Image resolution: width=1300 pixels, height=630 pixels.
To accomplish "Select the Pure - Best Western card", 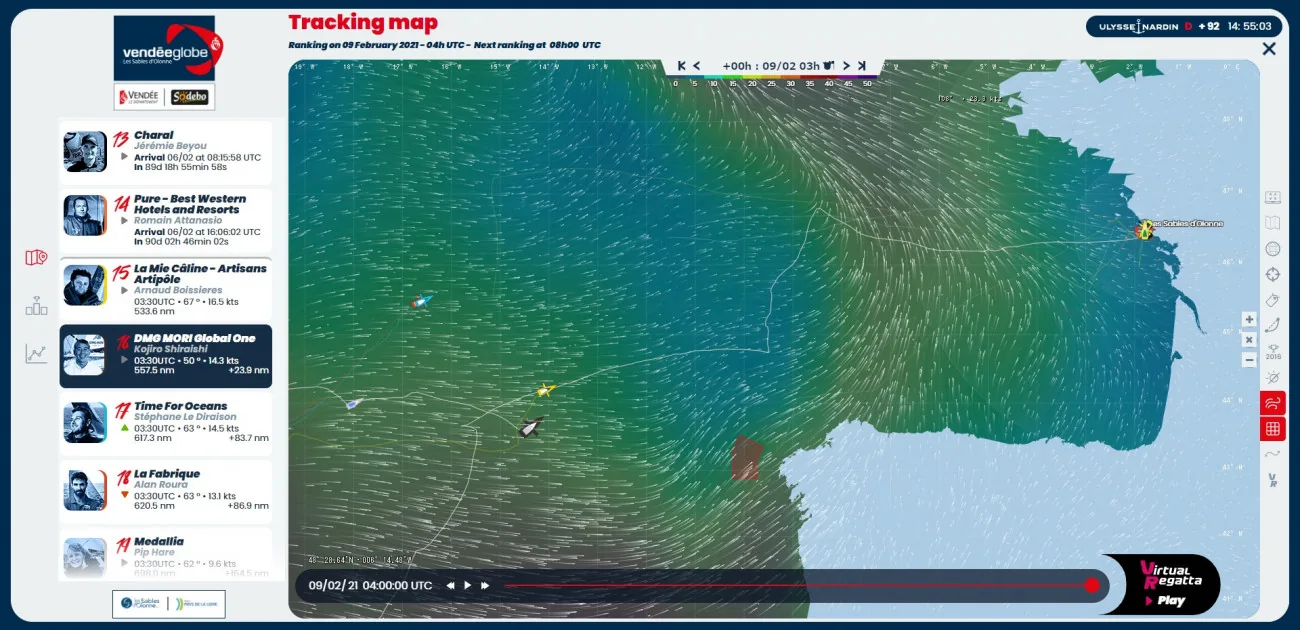I will (166, 220).
